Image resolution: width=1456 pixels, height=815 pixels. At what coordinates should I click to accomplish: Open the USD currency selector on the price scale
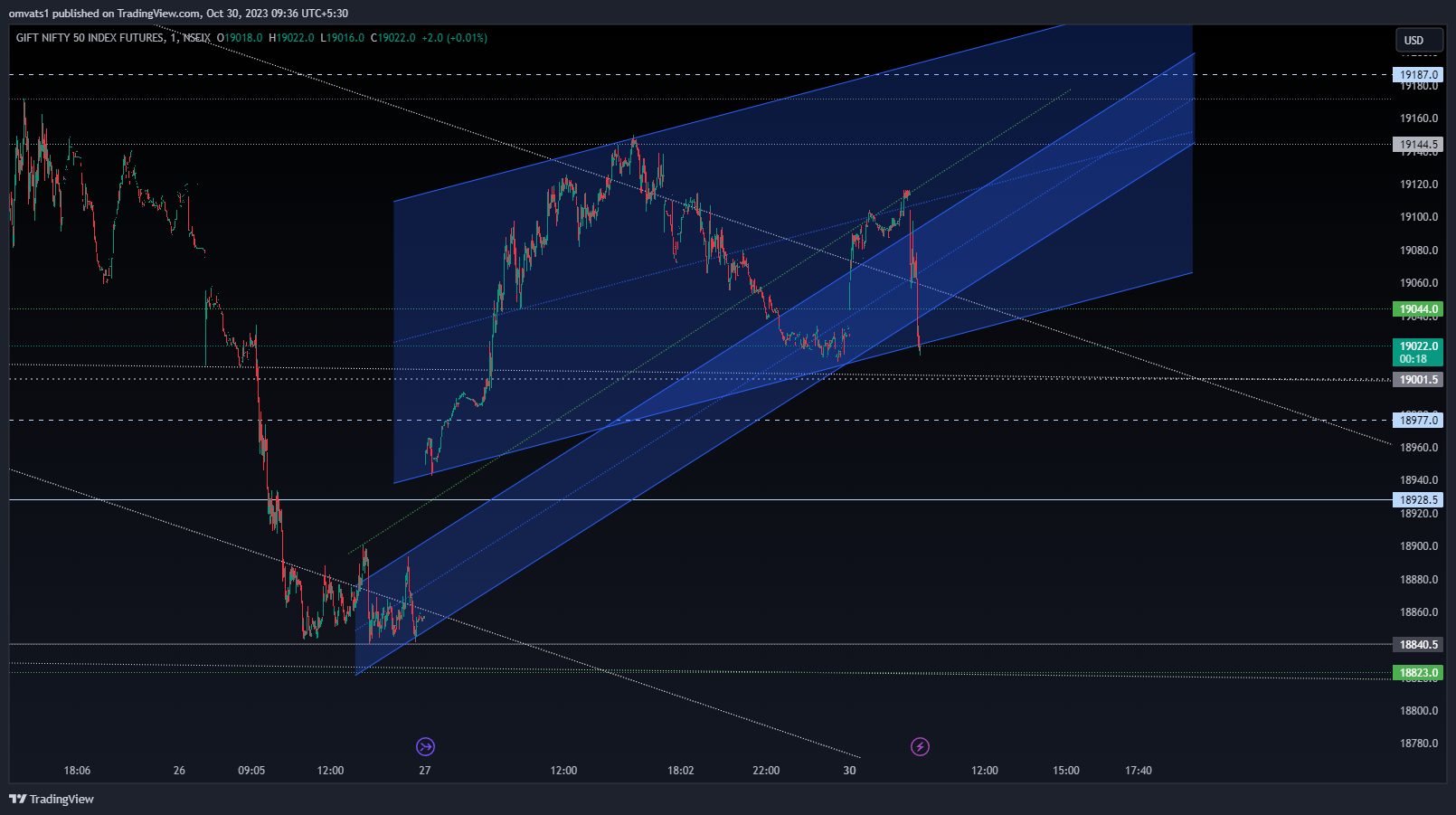click(1419, 40)
